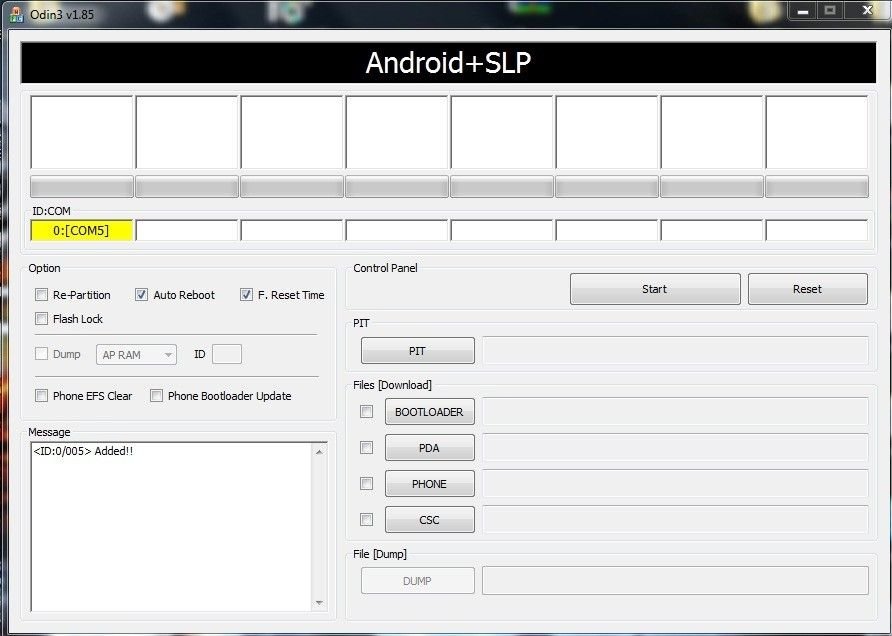This screenshot has width=892, height=636.
Task: Click the PDA file button
Action: point(430,448)
